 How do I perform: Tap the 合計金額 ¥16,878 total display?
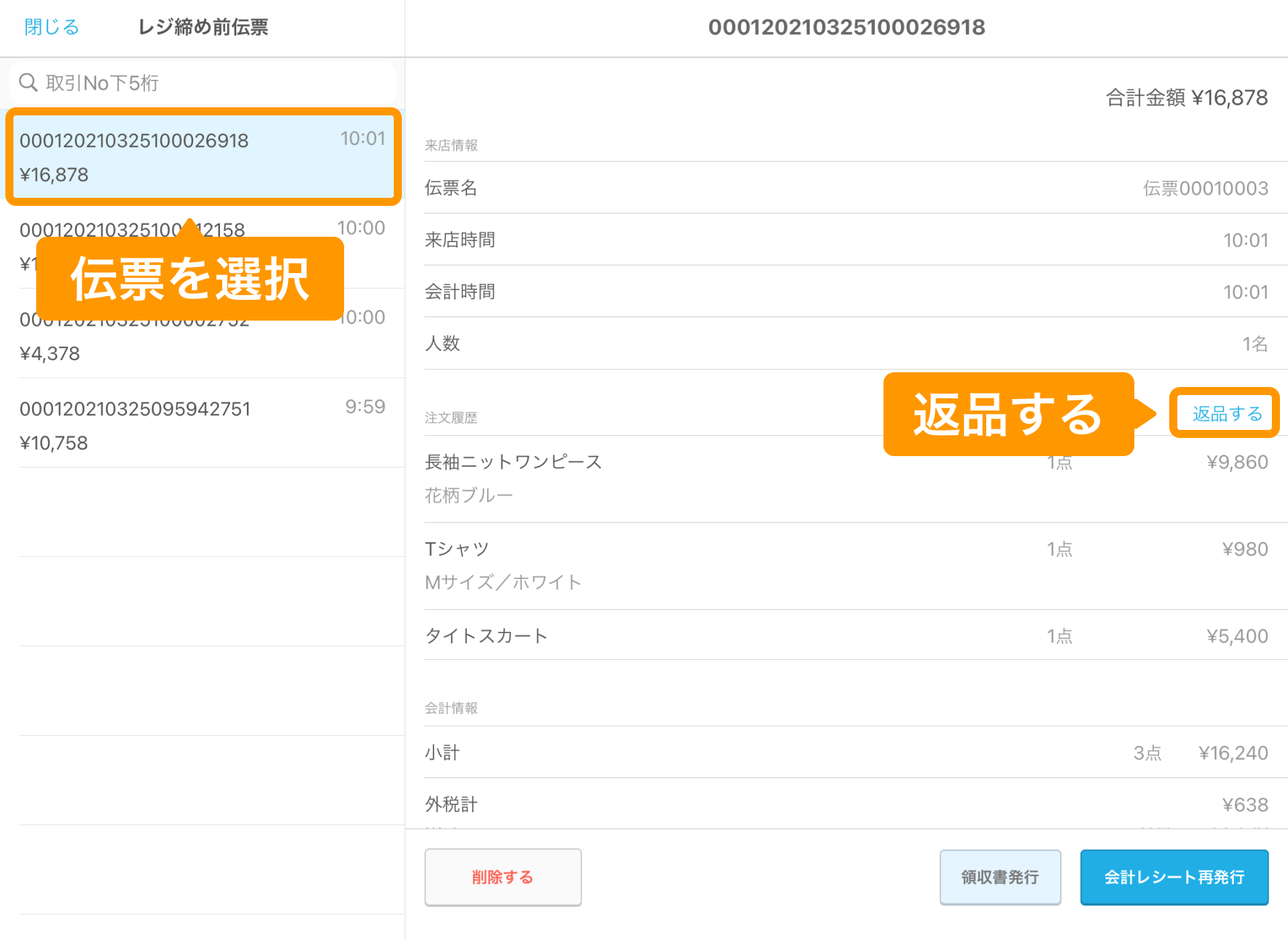[1185, 97]
